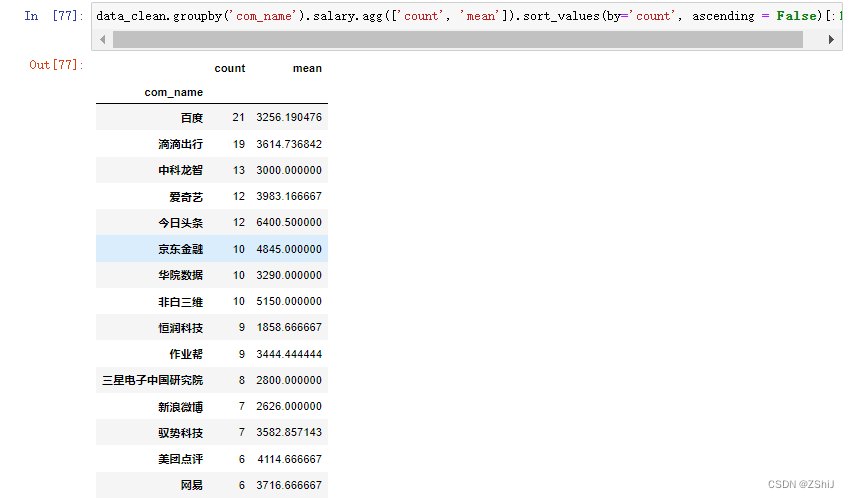849x498 pixels.
Task: Click the mean value 1858.666667
Action: (x=289, y=327)
